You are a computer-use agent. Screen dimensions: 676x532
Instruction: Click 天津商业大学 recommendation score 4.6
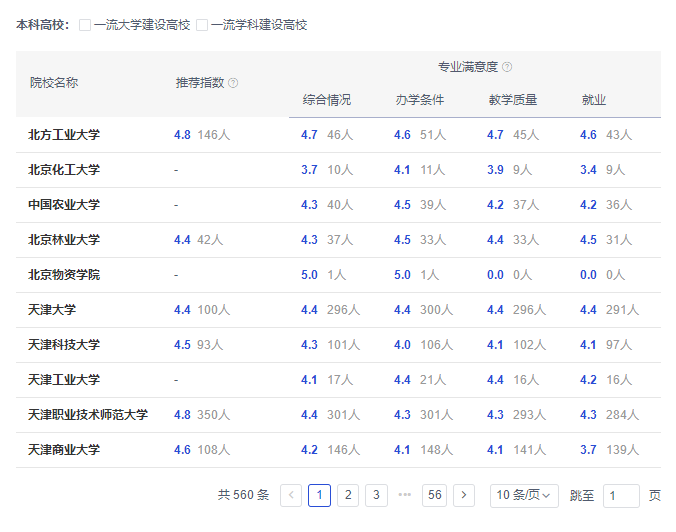click(182, 450)
